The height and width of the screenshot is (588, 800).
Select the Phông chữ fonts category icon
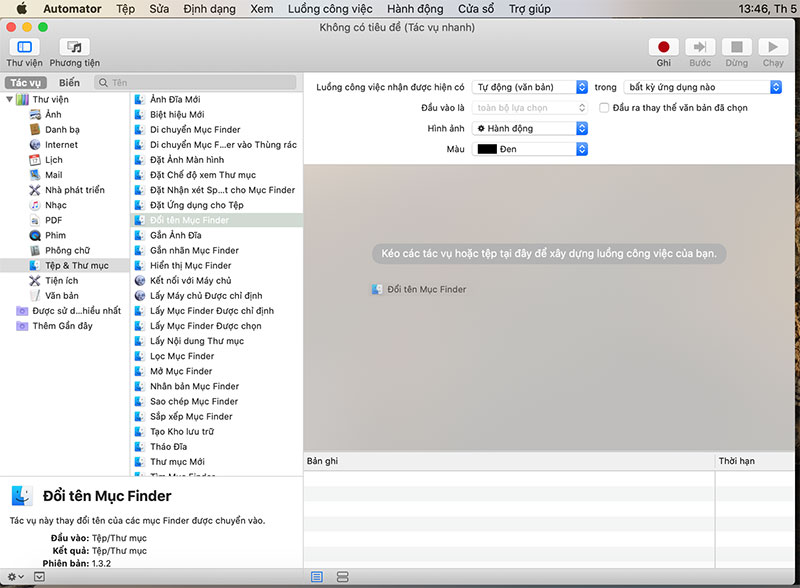coord(35,250)
